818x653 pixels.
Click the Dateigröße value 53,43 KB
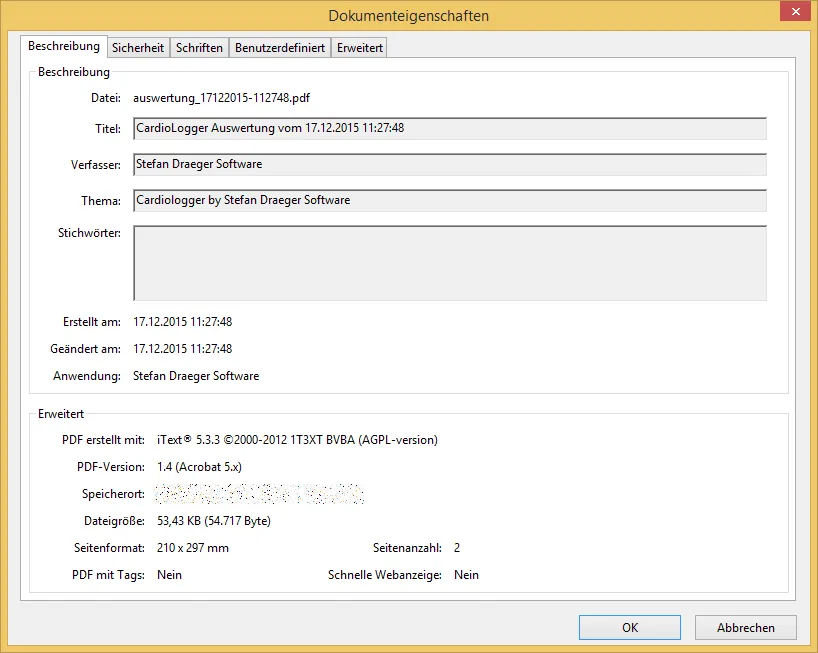click(214, 521)
